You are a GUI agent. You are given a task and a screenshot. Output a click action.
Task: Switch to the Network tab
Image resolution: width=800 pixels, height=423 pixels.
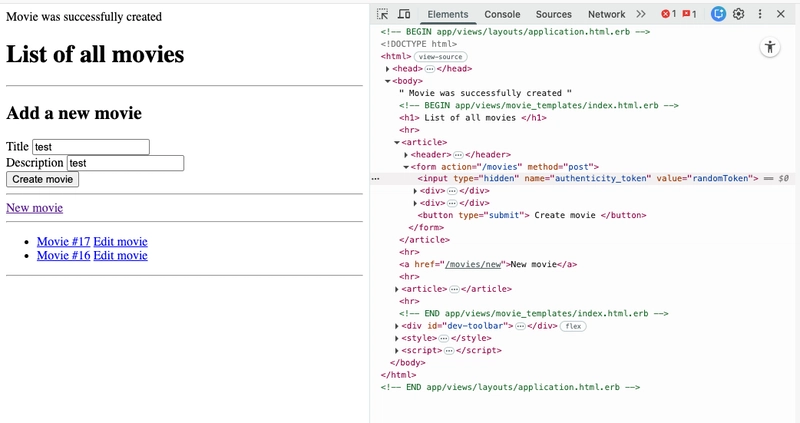[606, 14]
